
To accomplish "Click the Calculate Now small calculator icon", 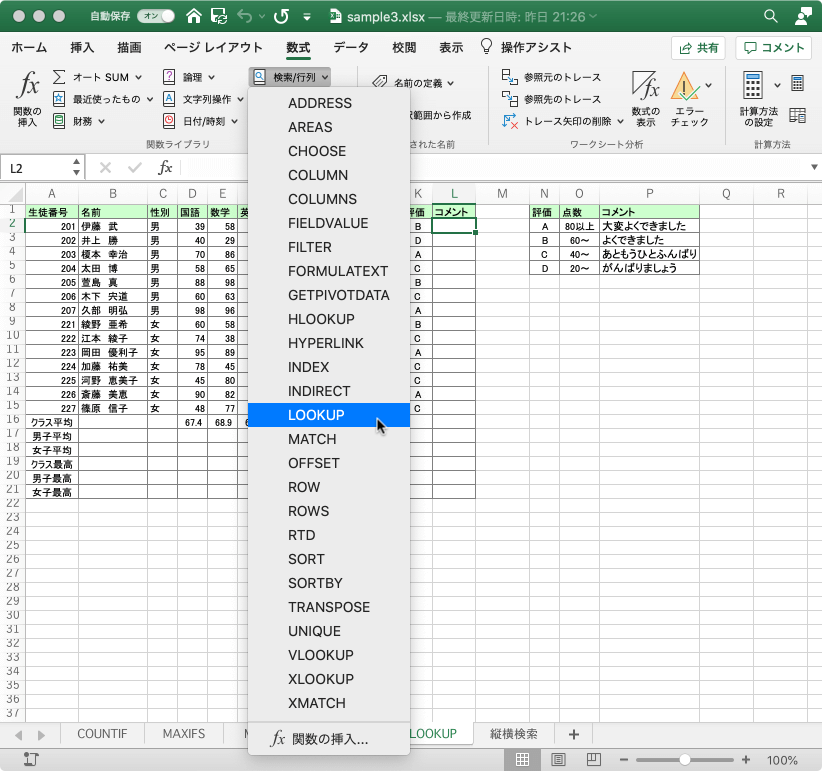I will pos(797,83).
